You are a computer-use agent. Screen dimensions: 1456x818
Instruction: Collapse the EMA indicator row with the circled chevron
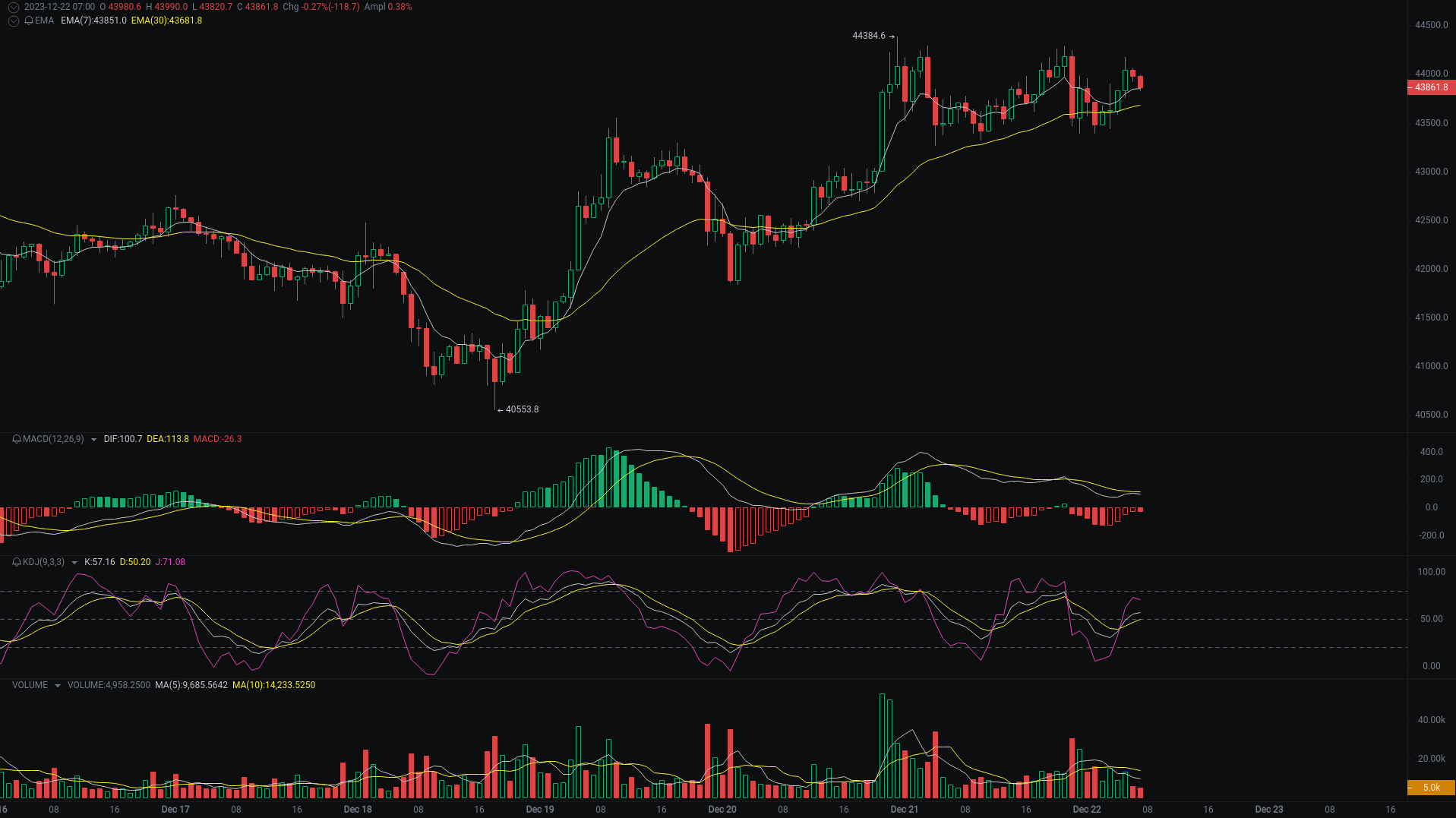tap(14, 21)
